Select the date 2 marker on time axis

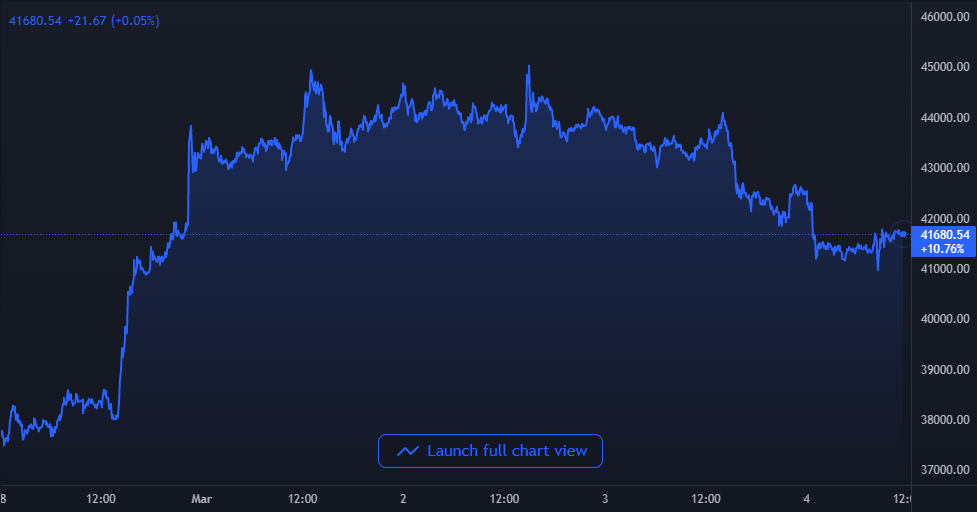403,498
